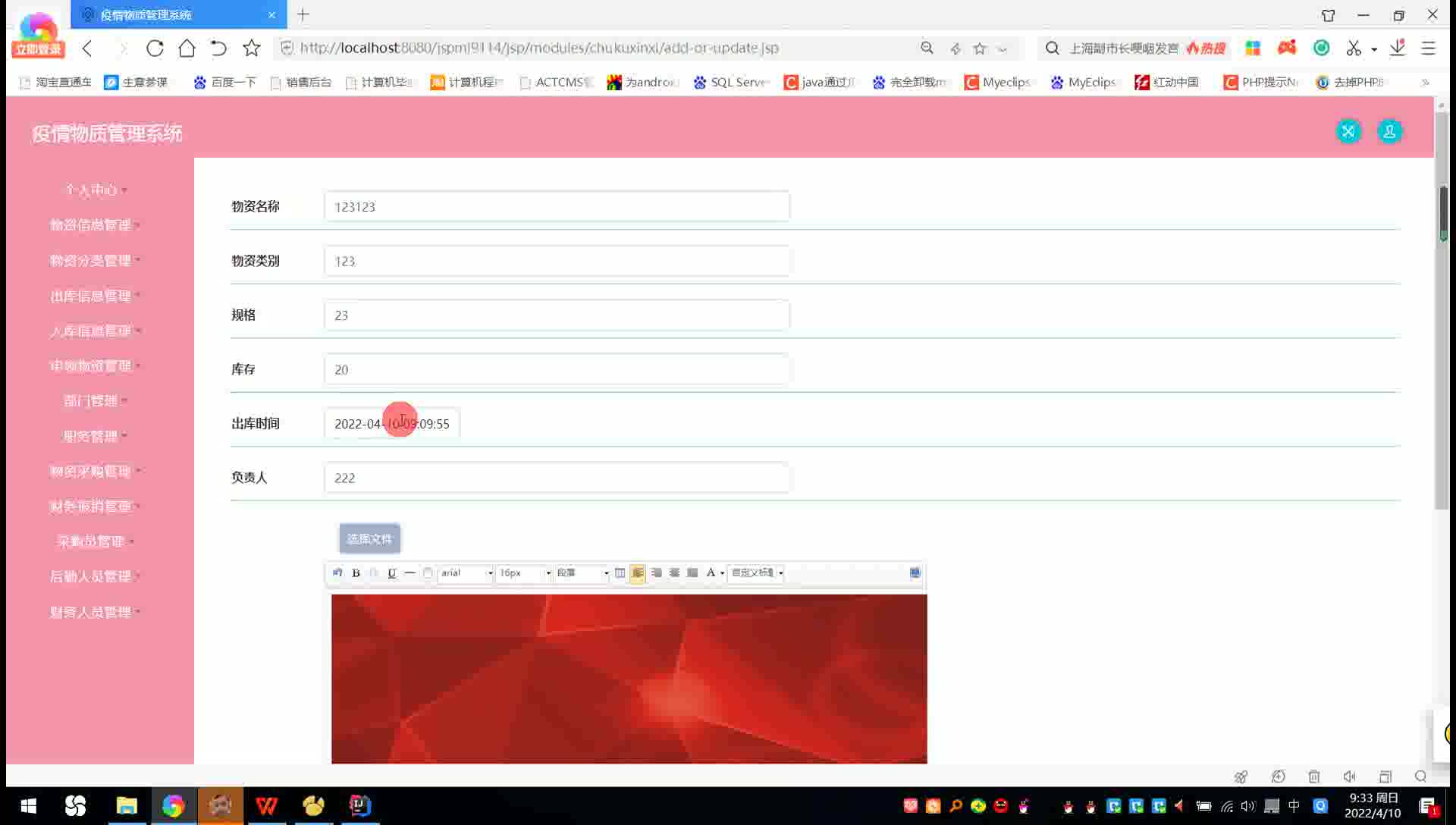This screenshot has height=825, width=1456.
Task: Click fullscreen icon at editor toolbar right
Action: pos(915,573)
